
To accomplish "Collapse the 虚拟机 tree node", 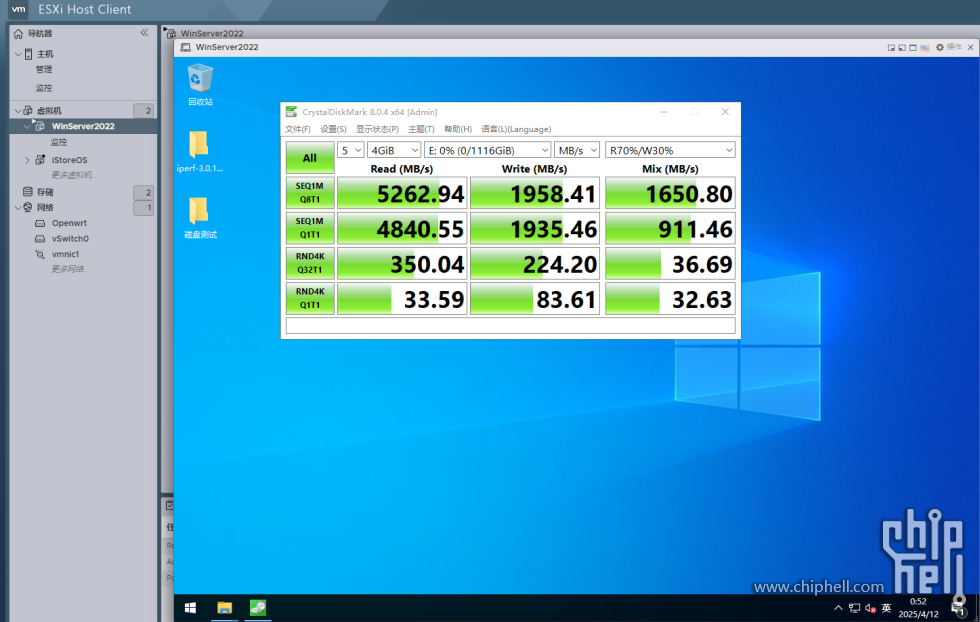I will click(18, 111).
